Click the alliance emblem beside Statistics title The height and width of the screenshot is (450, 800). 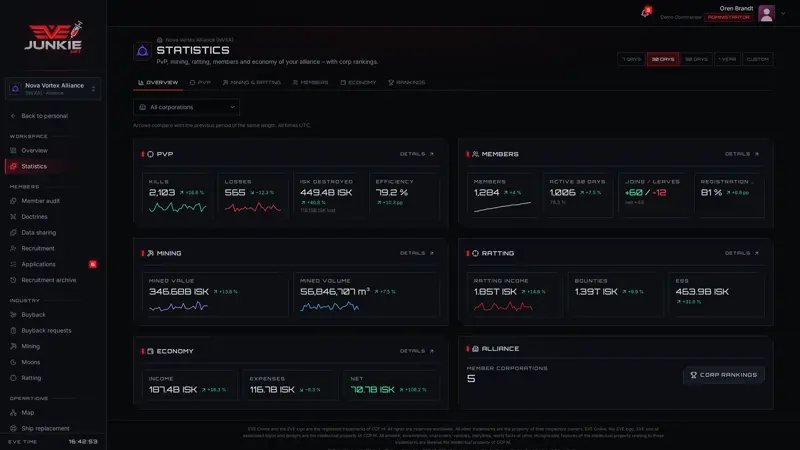[142, 51]
